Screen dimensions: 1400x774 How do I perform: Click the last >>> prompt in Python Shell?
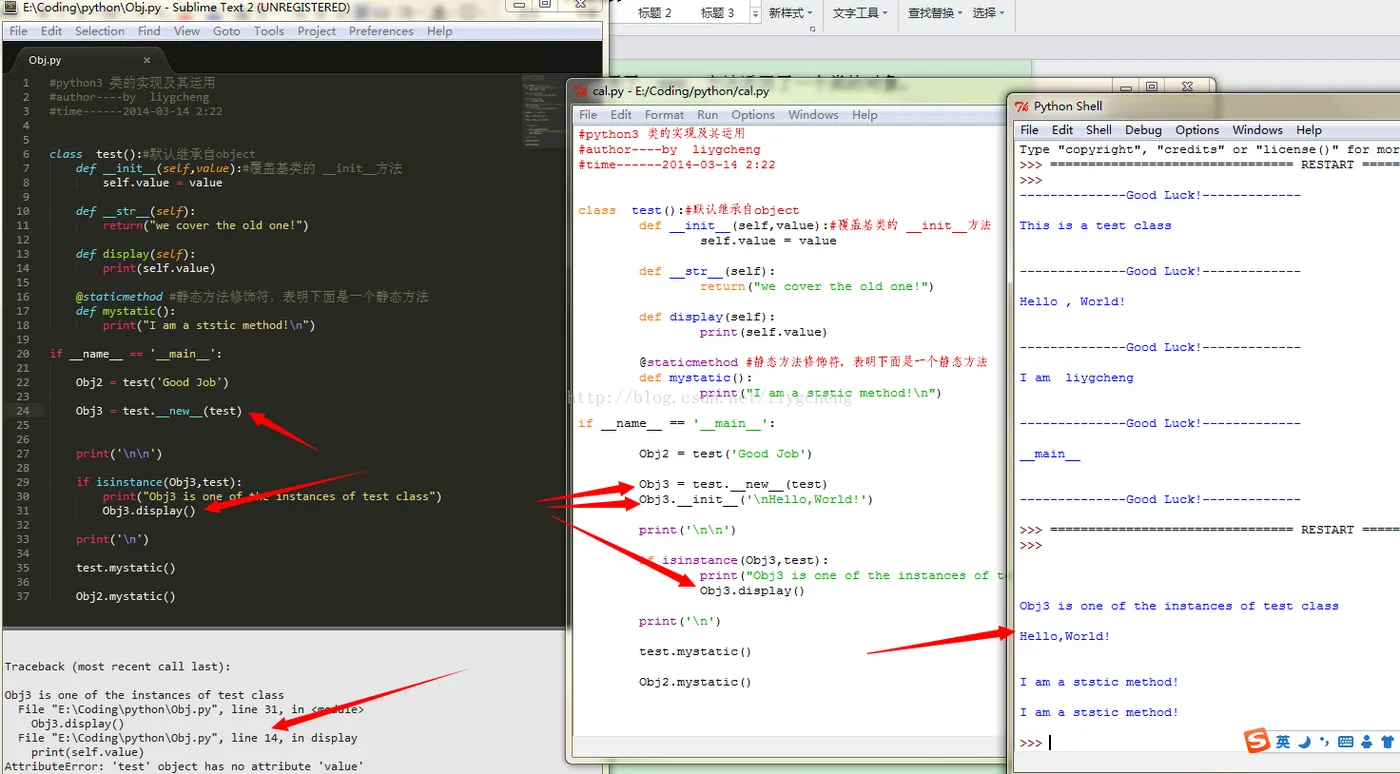[1031, 743]
